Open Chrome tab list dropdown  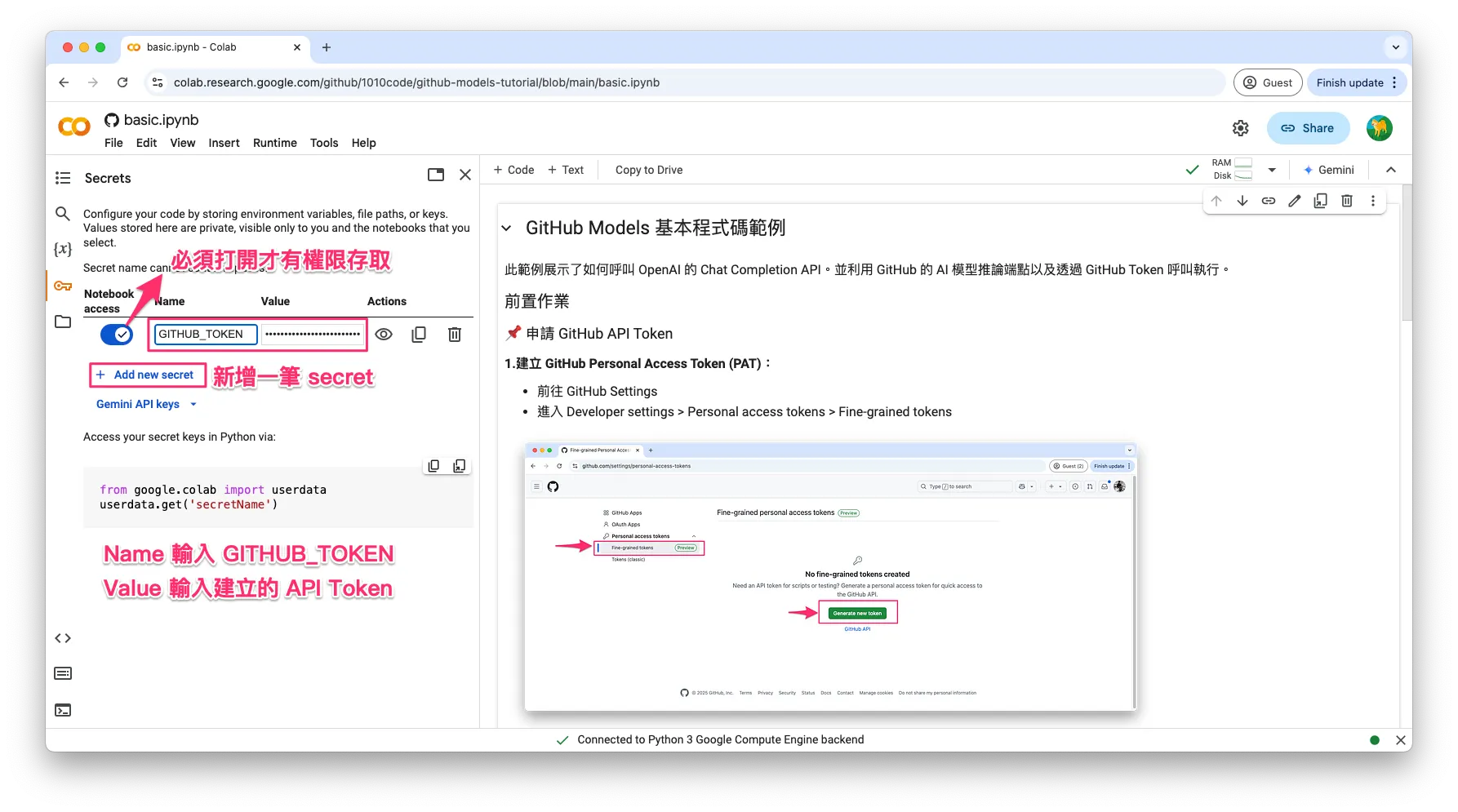click(1396, 47)
